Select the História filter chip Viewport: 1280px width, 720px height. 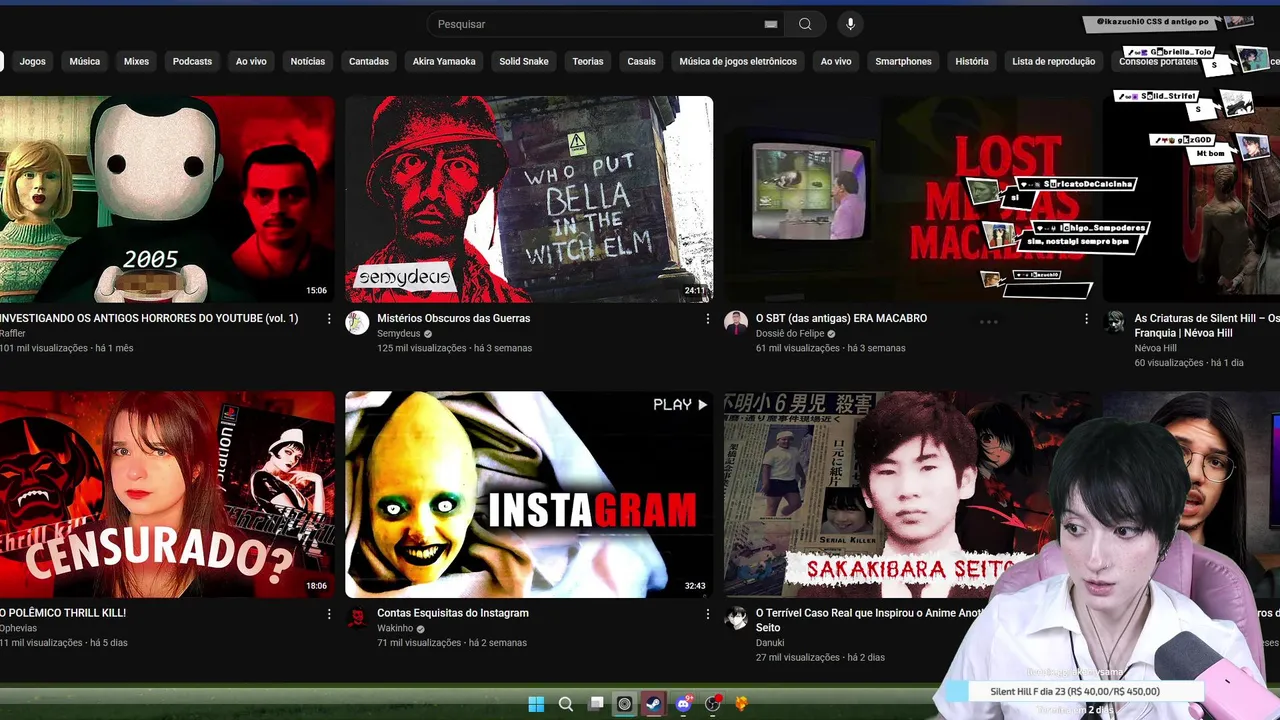tap(972, 61)
